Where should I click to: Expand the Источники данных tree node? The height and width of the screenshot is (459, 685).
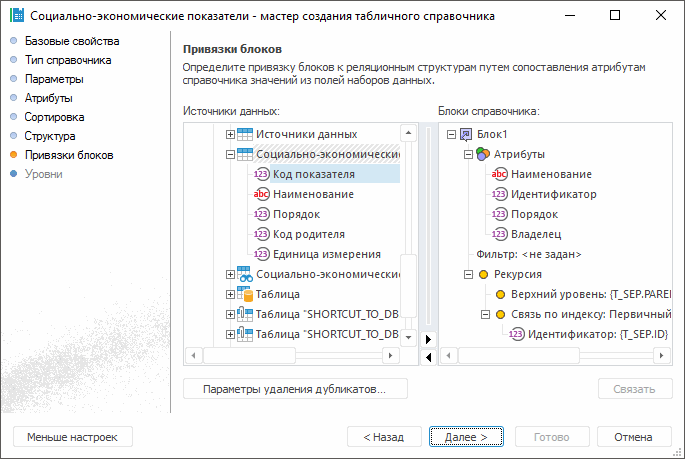231,134
